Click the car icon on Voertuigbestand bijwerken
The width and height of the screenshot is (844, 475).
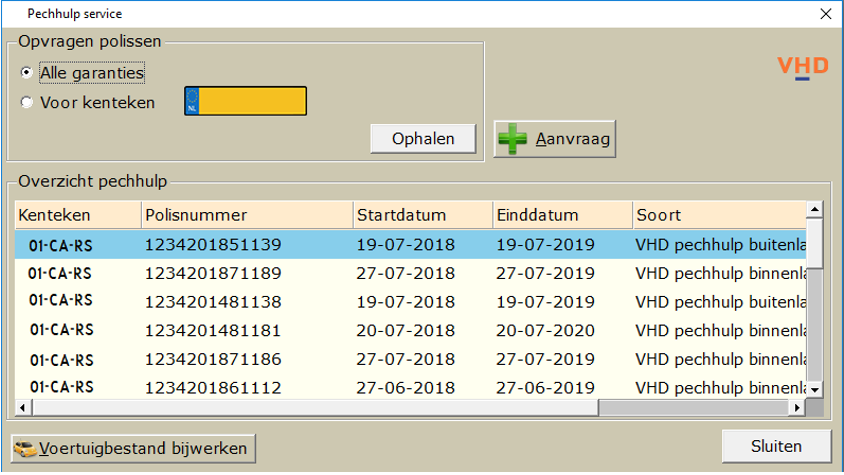[25, 449]
